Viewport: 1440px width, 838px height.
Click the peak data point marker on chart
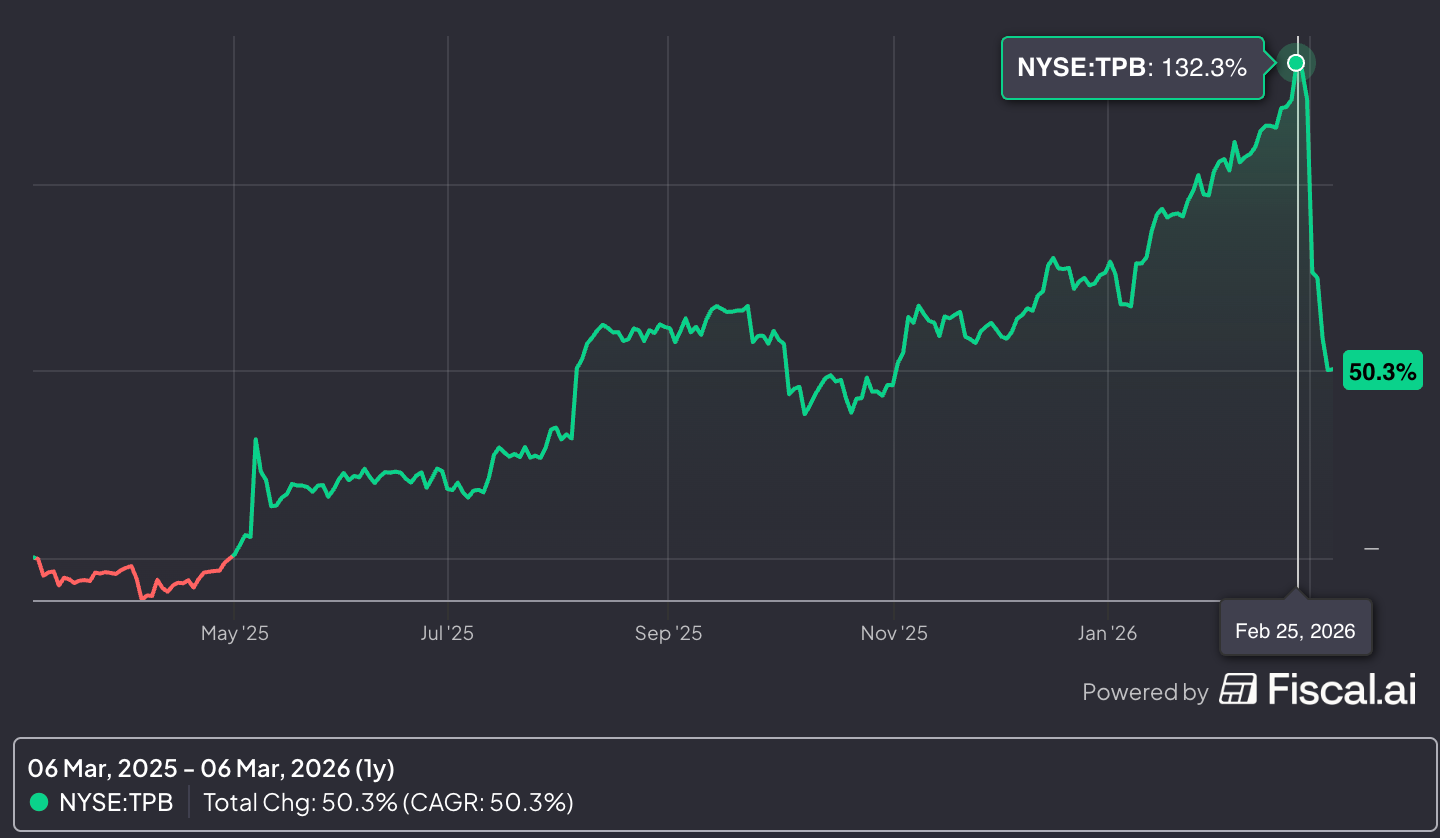click(x=1296, y=63)
